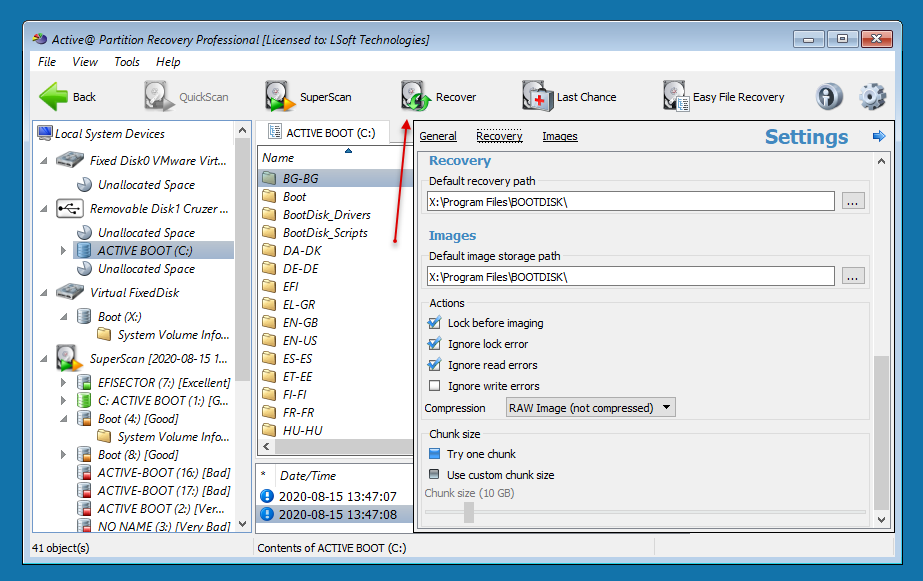Select Use custom chunk size option
The width and height of the screenshot is (923, 581).
click(434, 474)
